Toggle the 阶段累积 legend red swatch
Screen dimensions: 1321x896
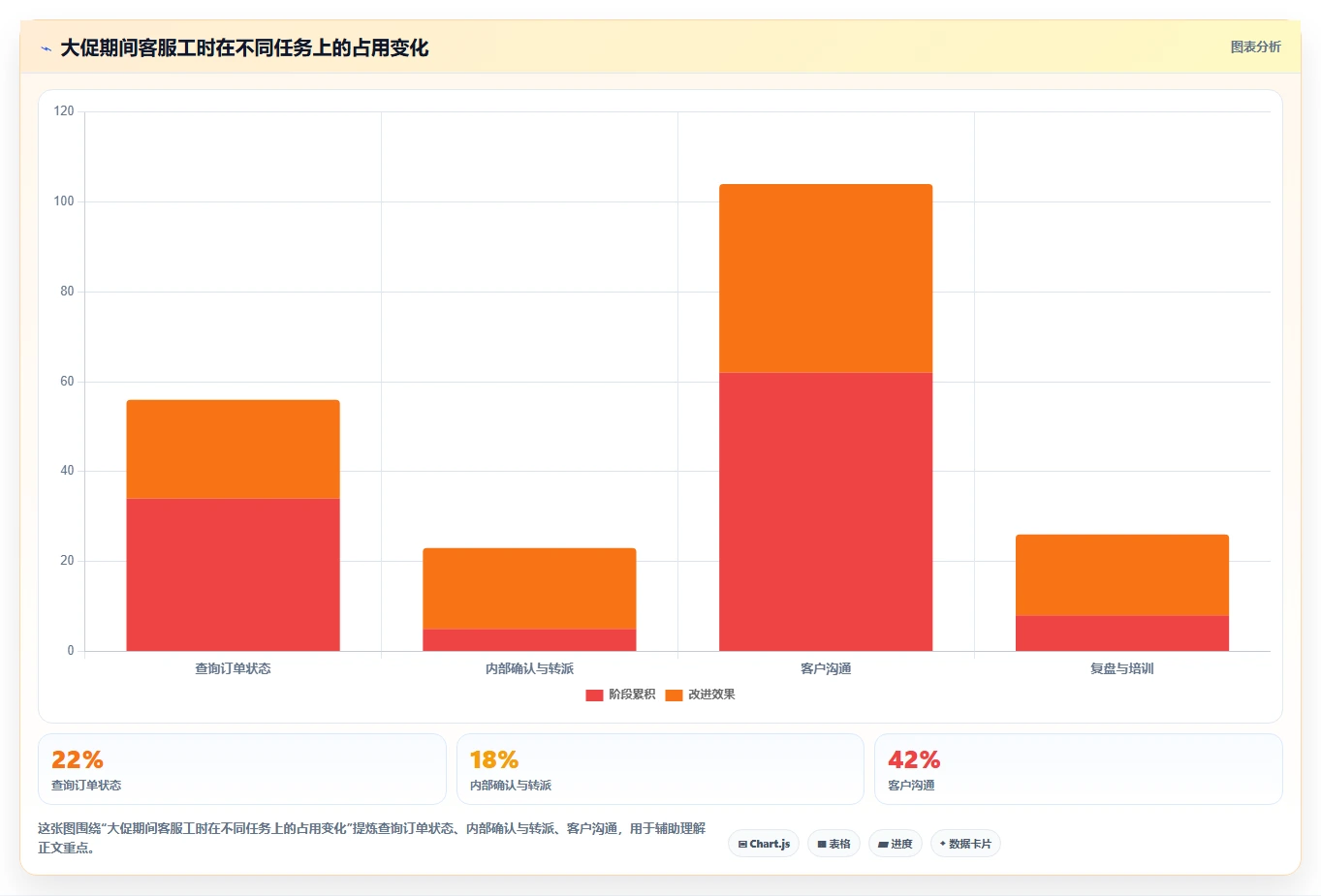coord(594,695)
